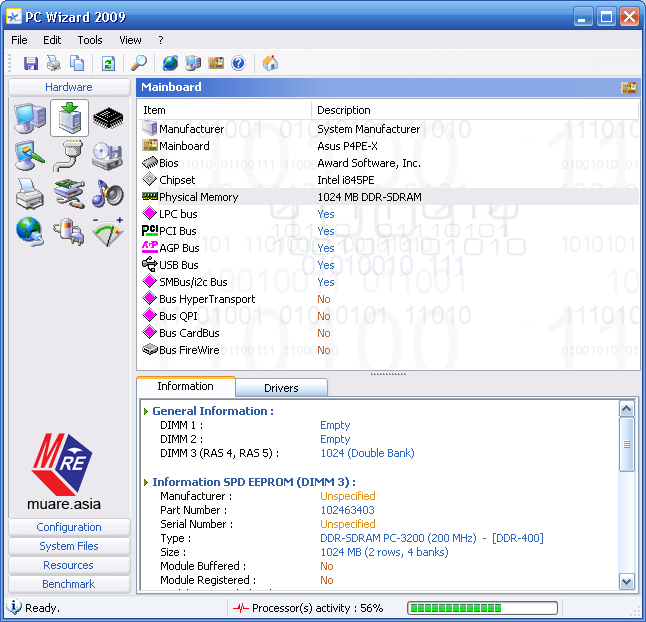This screenshot has height=622, width=646.
Task: Select the Bus FireWire row
Action: (x=388, y=350)
